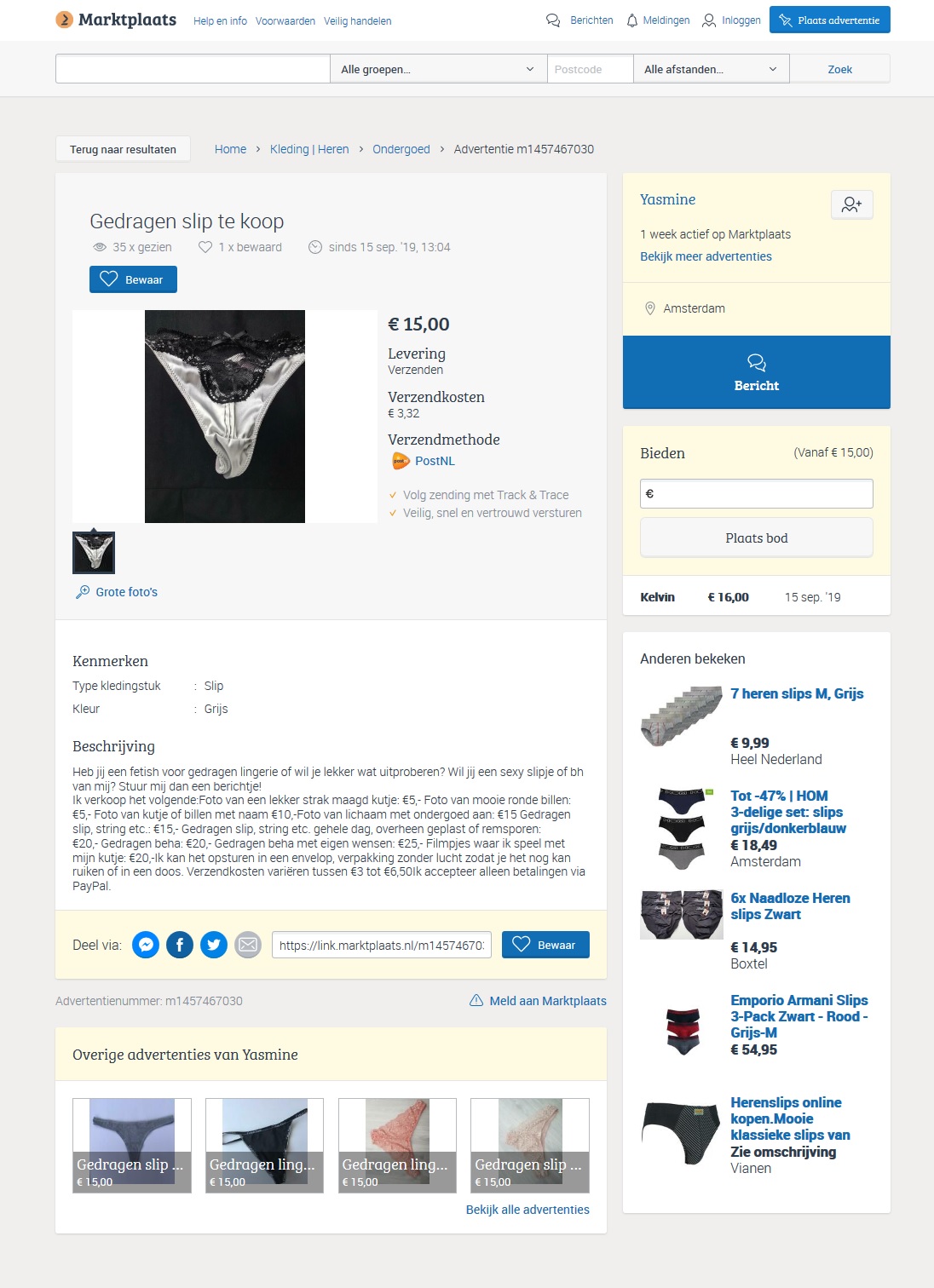Click the bid amount euro field
This screenshot has height=1288, width=934.
[757, 494]
